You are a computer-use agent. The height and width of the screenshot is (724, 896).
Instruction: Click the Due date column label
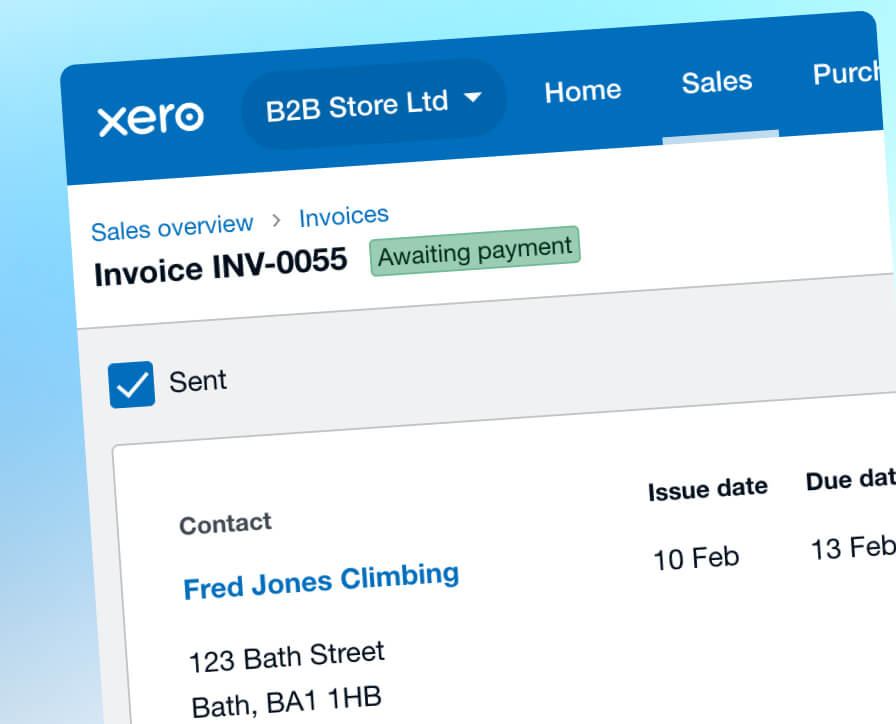click(850, 481)
